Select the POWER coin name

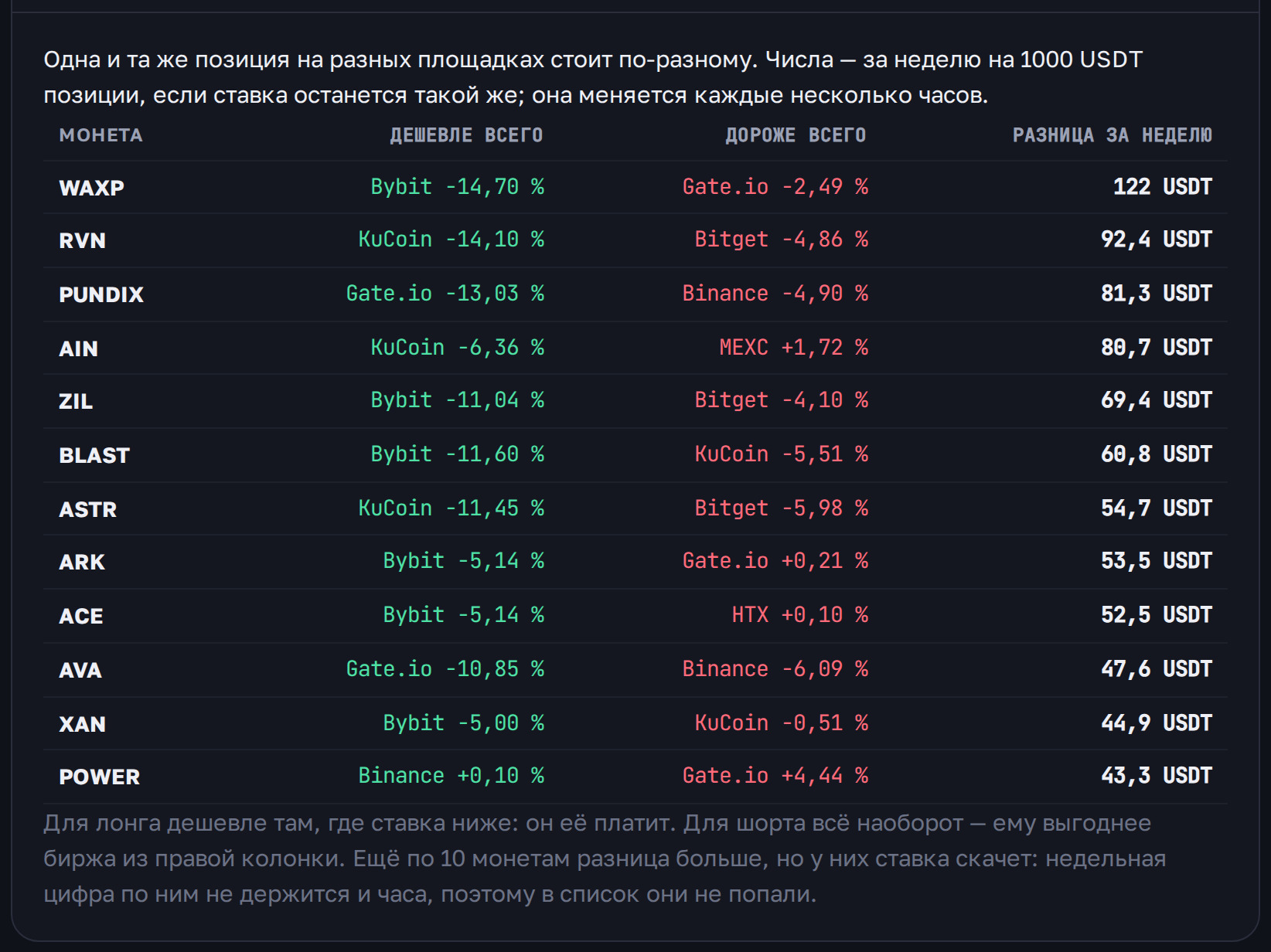(100, 777)
